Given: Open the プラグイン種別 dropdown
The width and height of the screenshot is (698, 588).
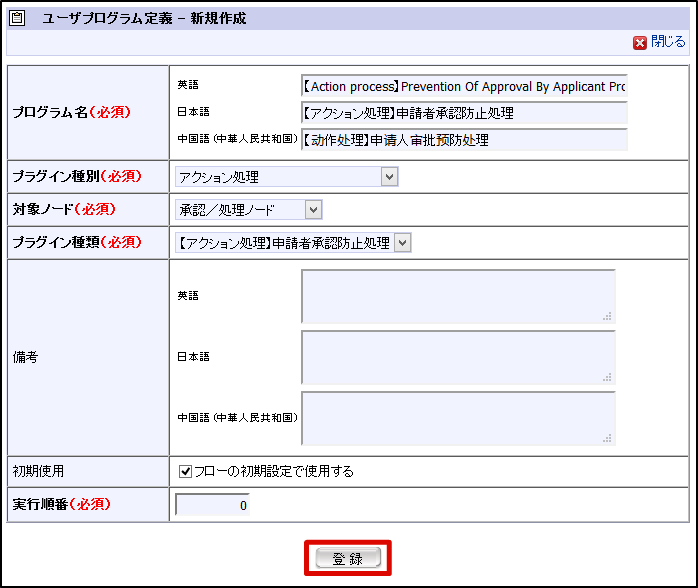Looking at the screenshot, I should click(x=286, y=177).
